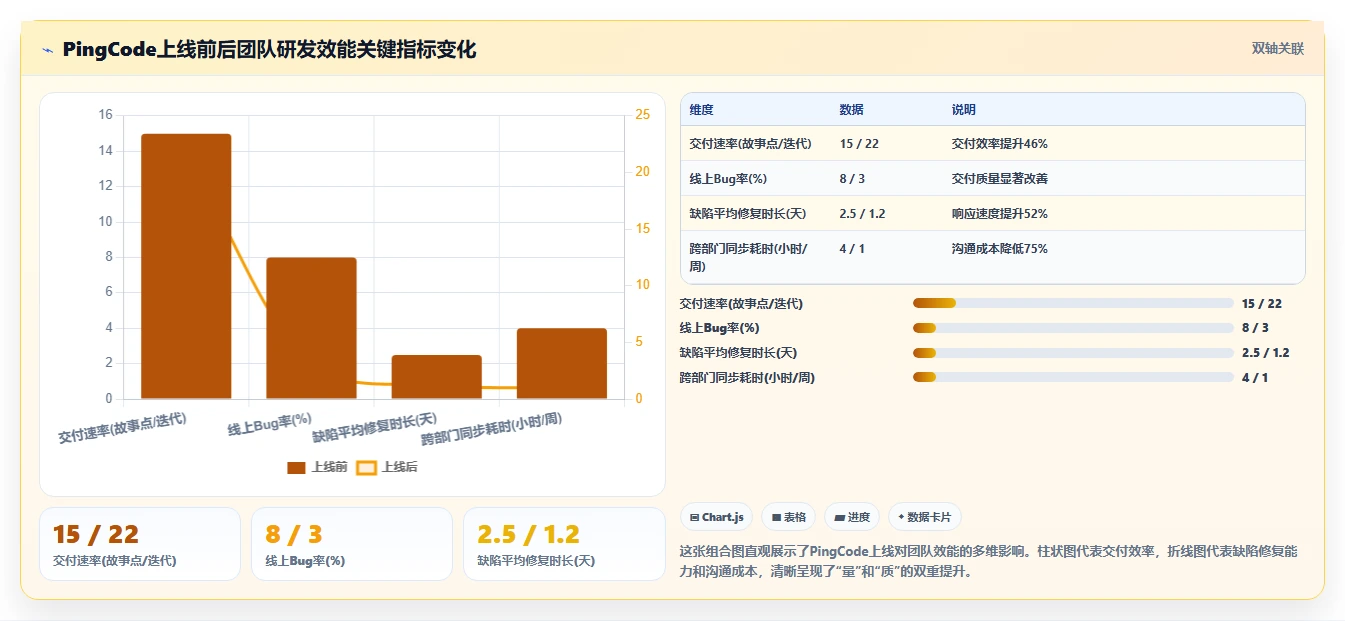Click the chart title PingCode上线前后团队研发效能关键指标变化
Viewport: 1345px width, 621px height.
tap(269, 50)
